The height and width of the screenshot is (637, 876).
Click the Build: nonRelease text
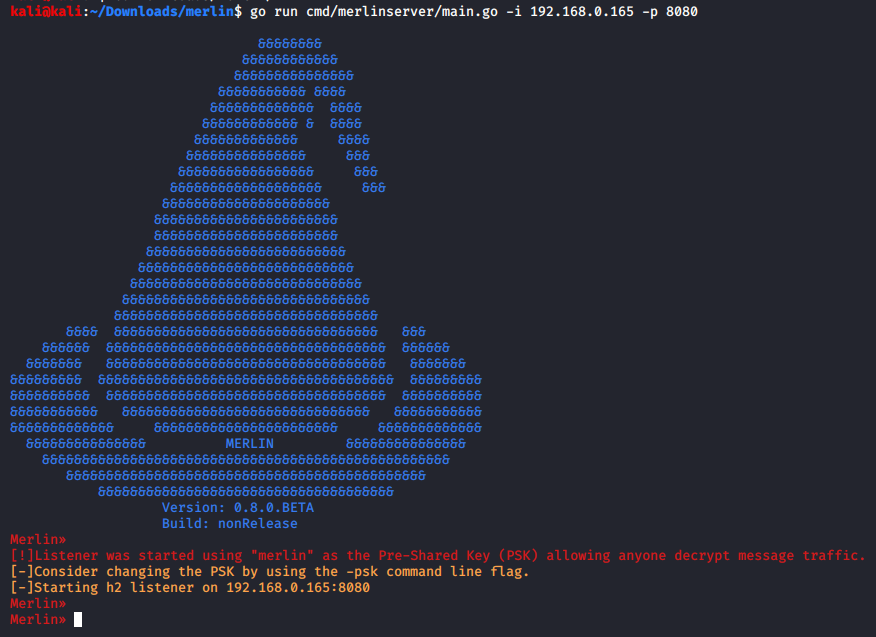(x=230, y=524)
